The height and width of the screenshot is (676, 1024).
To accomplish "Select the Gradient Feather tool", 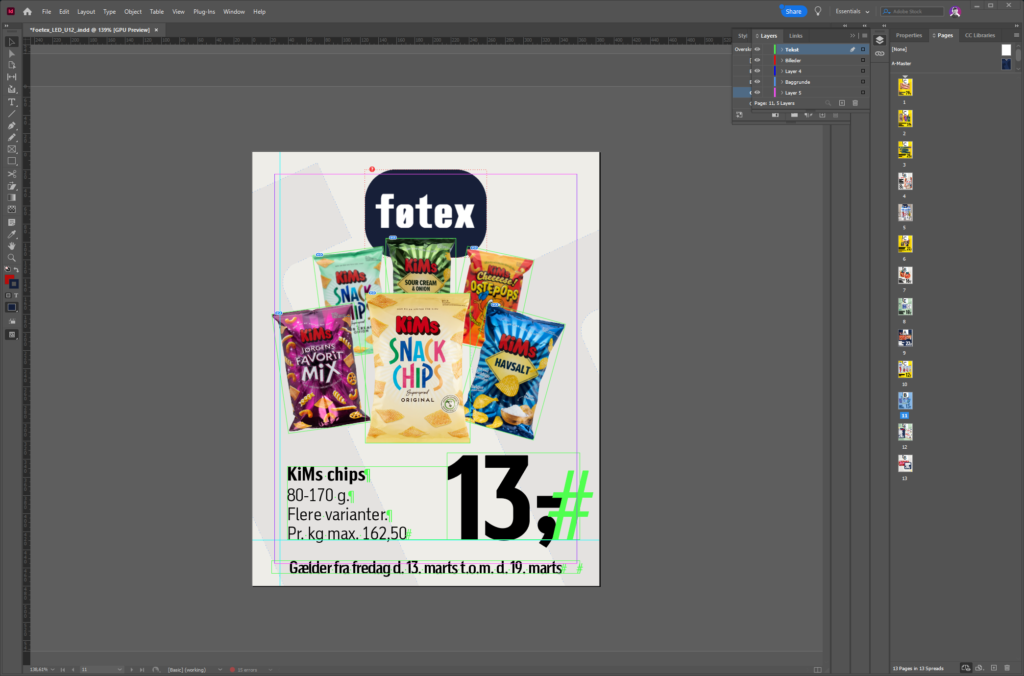I will pos(12,210).
